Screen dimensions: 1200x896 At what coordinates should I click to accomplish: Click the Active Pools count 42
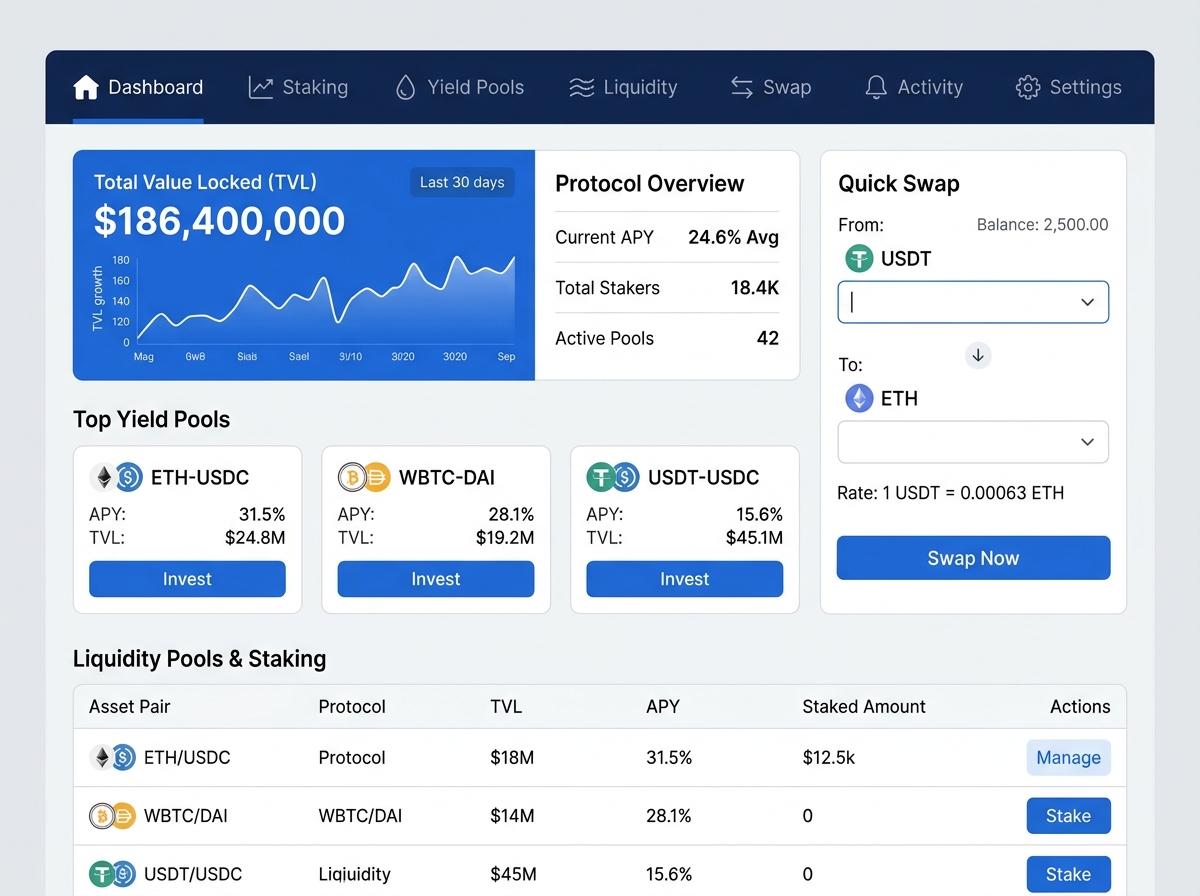pyautogui.click(x=768, y=338)
